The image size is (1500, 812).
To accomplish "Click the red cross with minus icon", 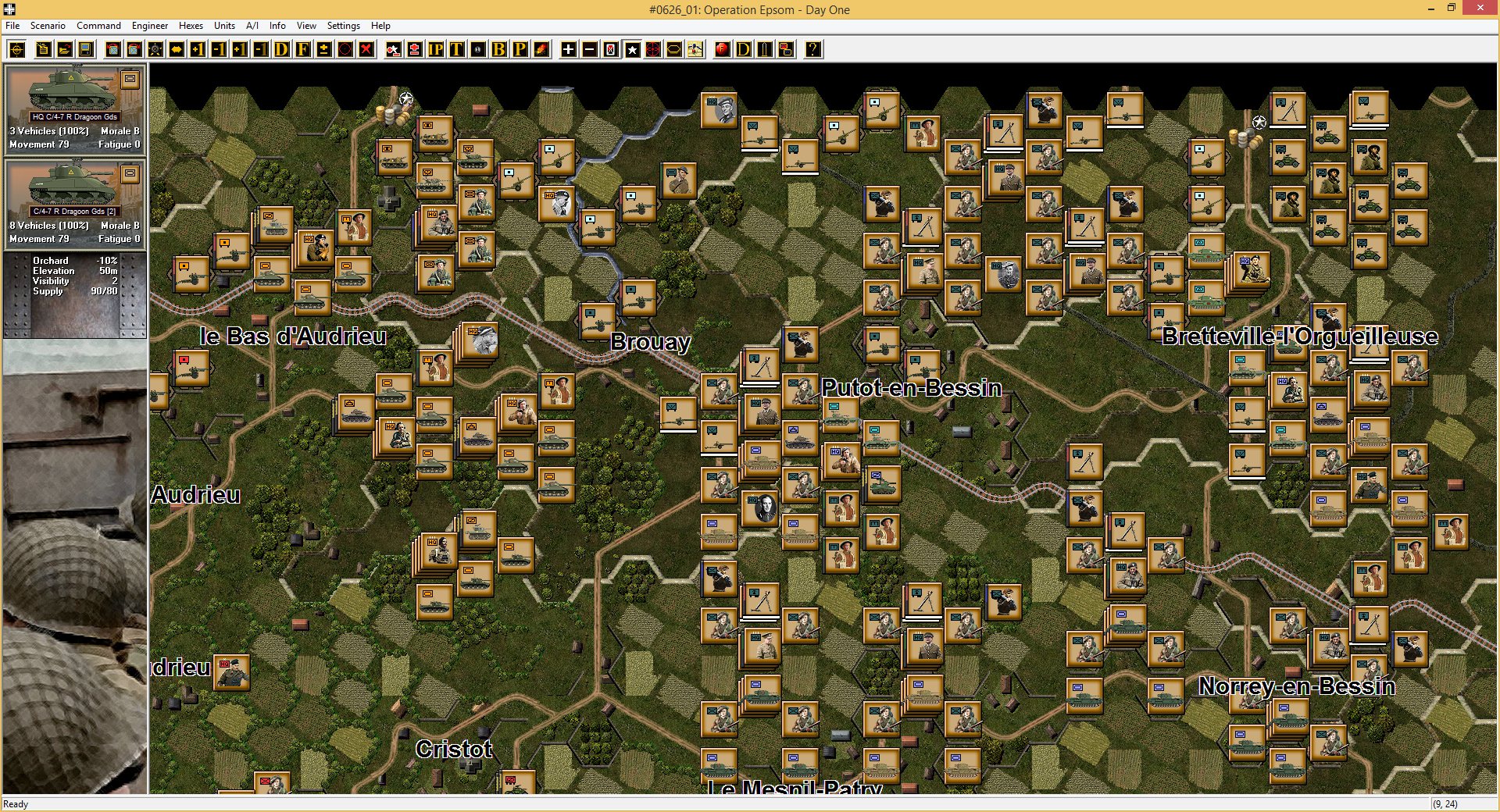I will [x=415, y=50].
